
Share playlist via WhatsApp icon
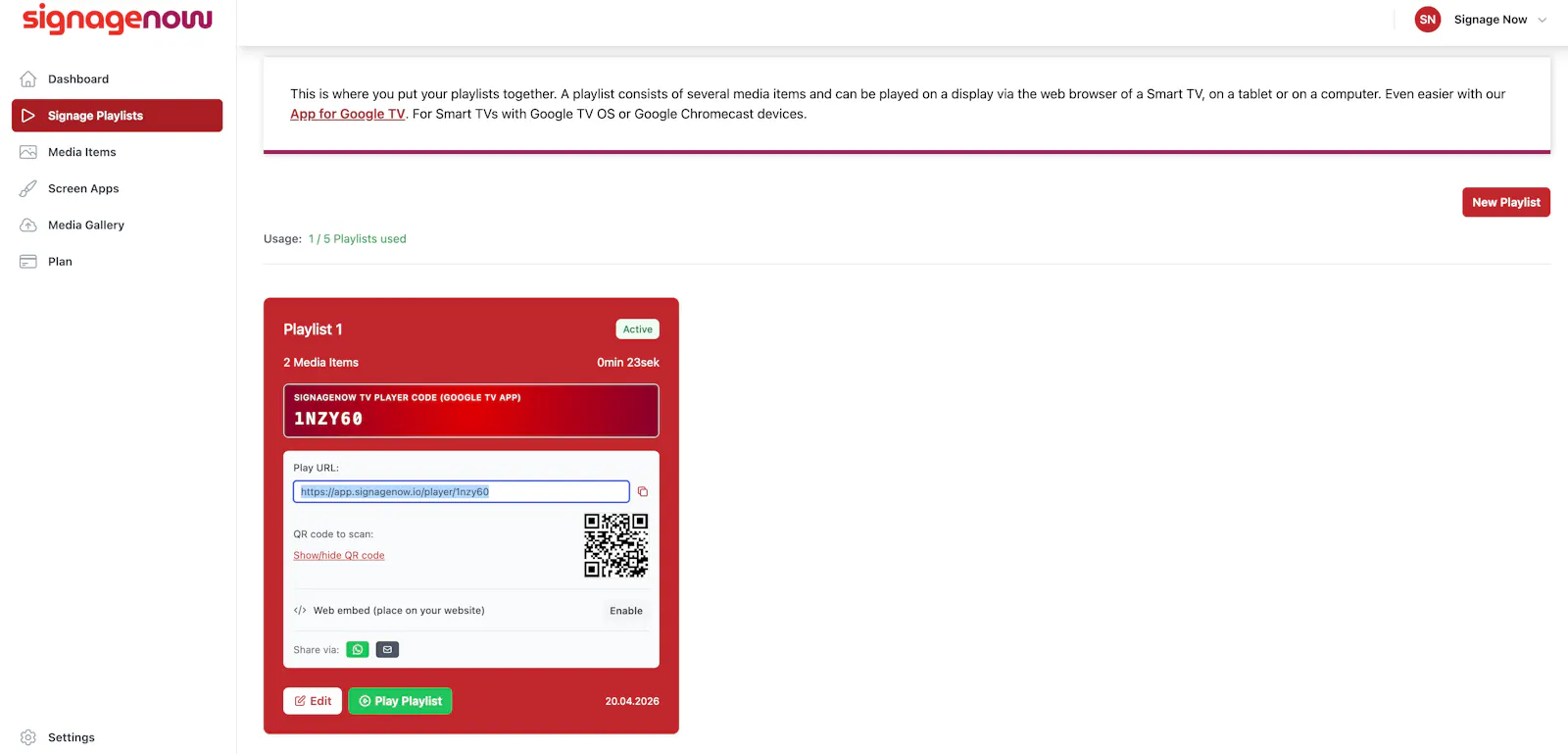pyautogui.click(x=358, y=649)
